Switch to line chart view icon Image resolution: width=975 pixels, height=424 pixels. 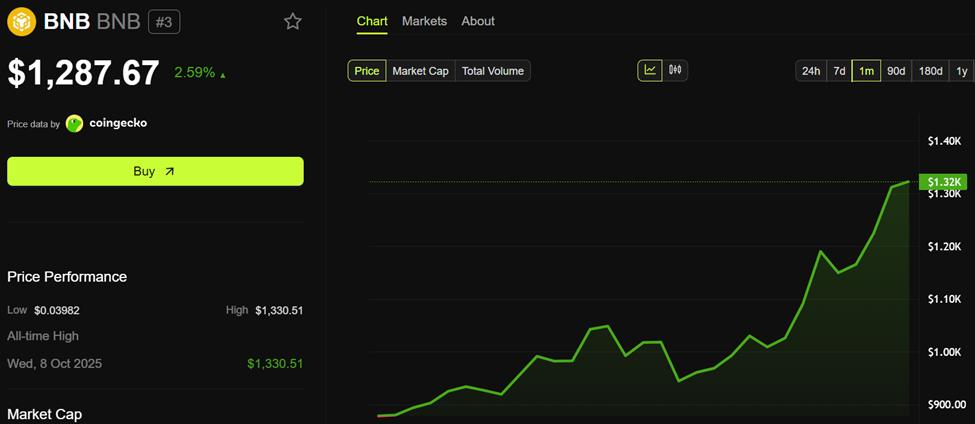pyautogui.click(x=650, y=70)
